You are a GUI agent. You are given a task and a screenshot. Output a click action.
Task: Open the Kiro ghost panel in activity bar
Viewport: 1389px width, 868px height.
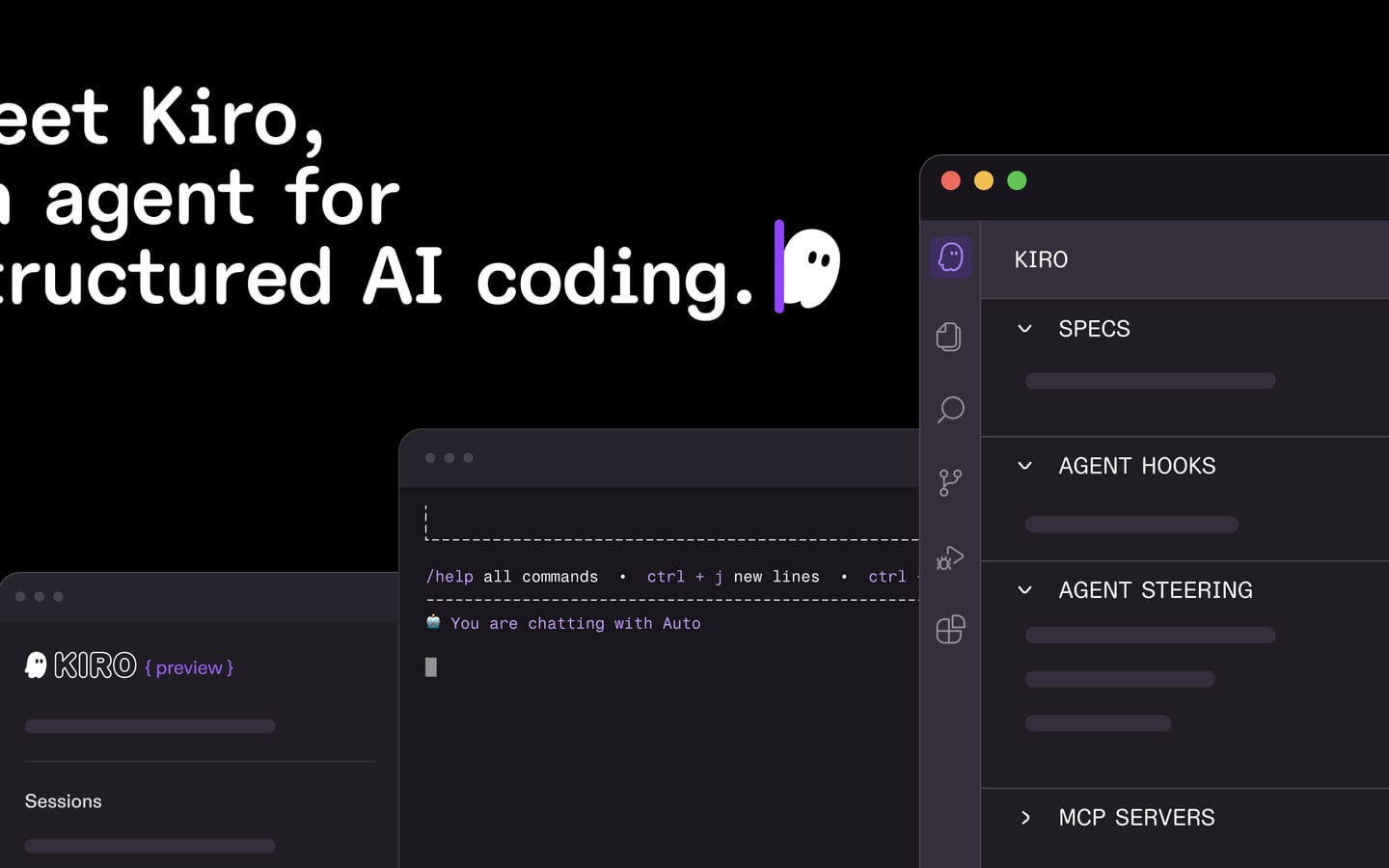pyautogui.click(x=950, y=258)
